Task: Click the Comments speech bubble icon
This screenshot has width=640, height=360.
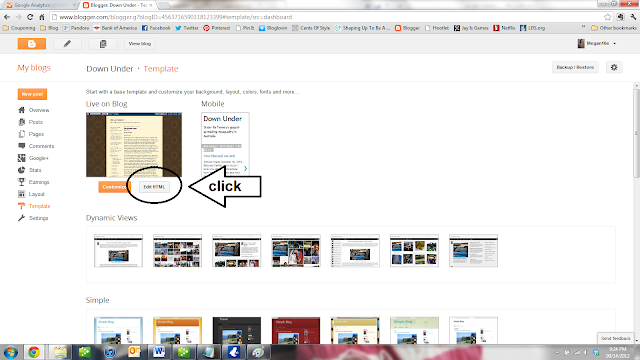Action: (22, 146)
